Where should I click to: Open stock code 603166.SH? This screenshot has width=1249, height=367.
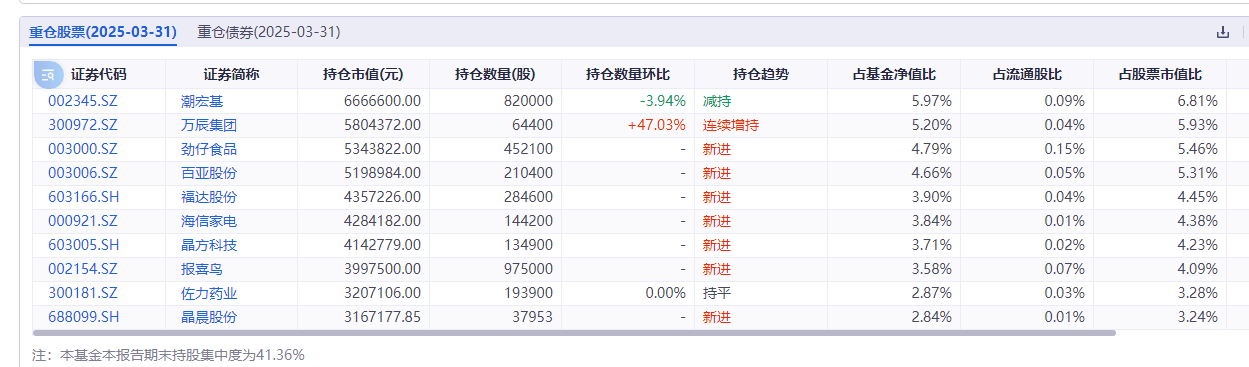click(84, 197)
